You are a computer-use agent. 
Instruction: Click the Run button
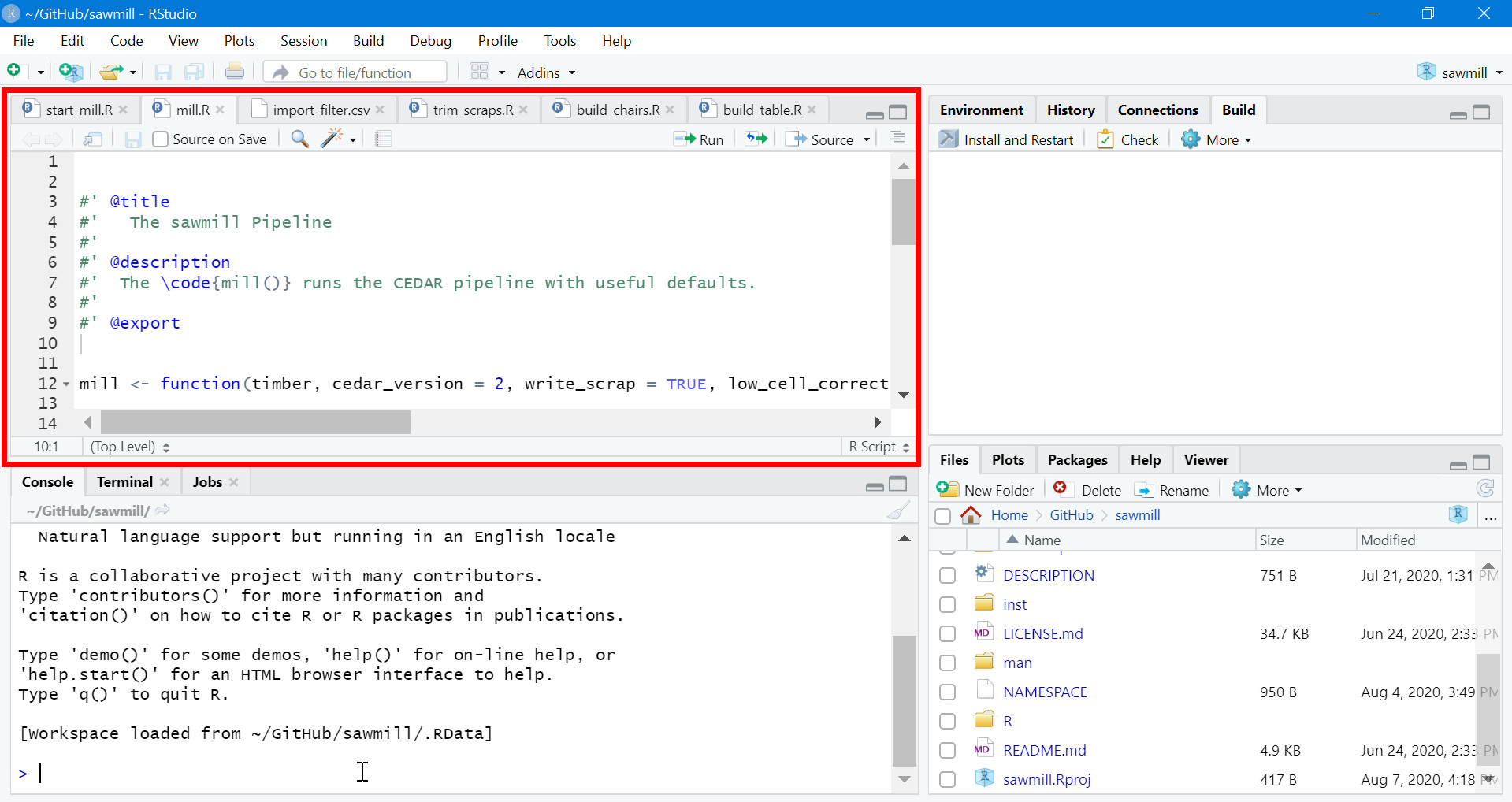point(698,139)
